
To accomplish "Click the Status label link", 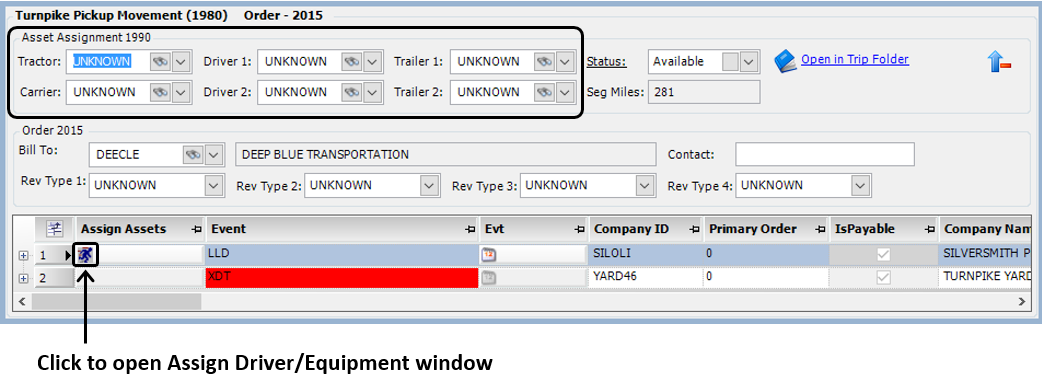I will pos(606,62).
